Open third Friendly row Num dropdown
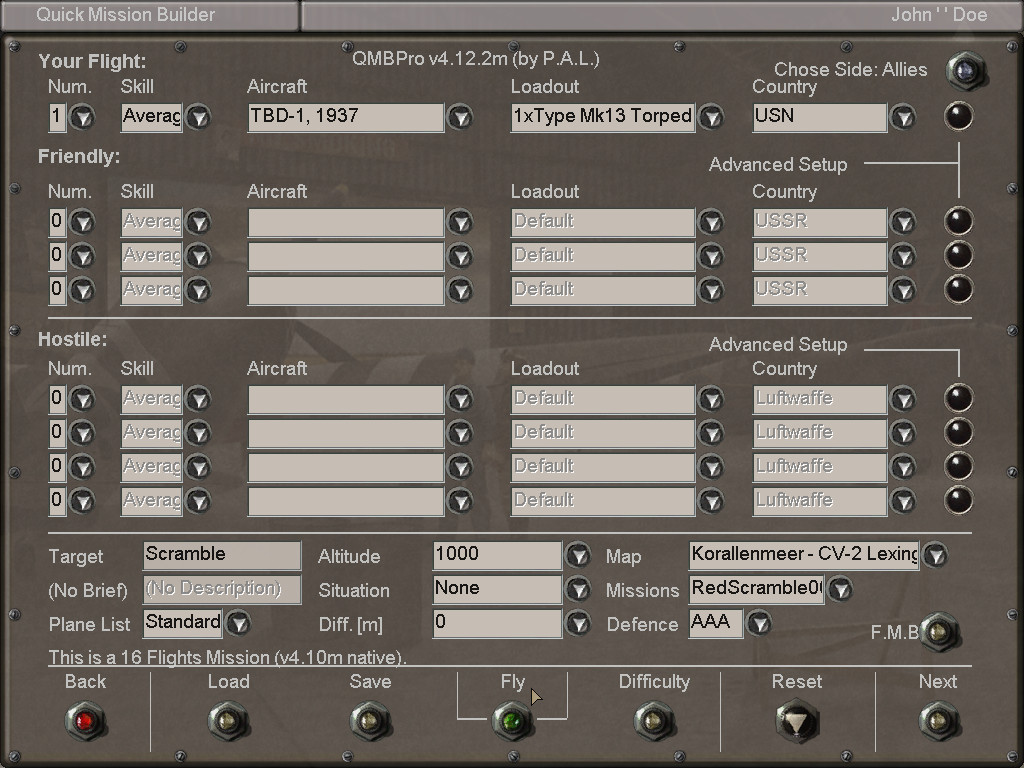This screenshot has height=768, width=1024. tap(82, 290)
